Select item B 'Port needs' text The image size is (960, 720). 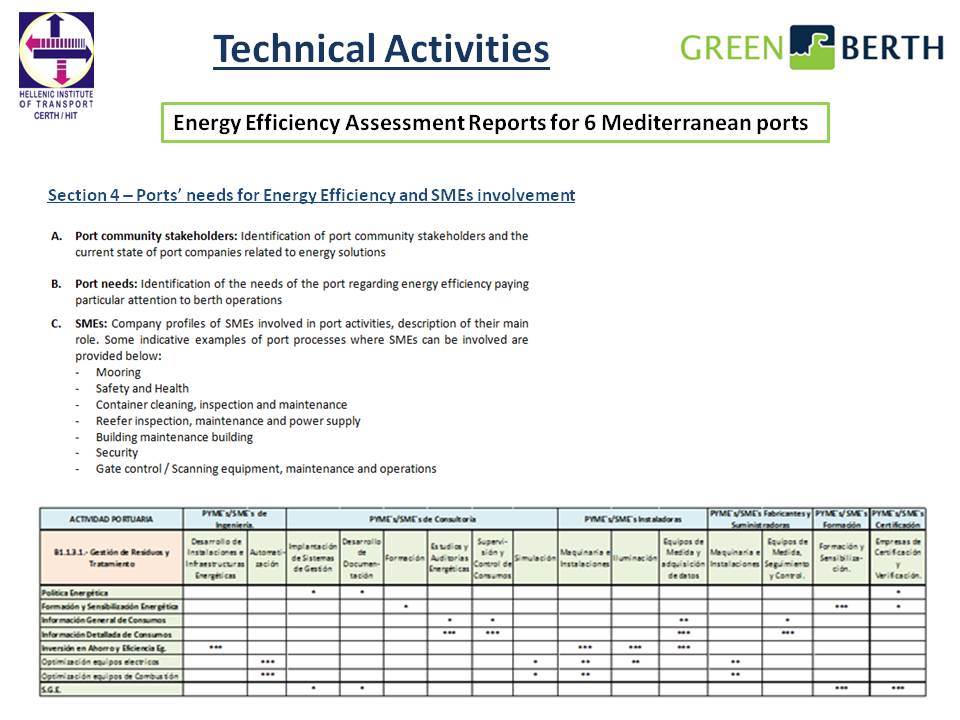[302, 291]
